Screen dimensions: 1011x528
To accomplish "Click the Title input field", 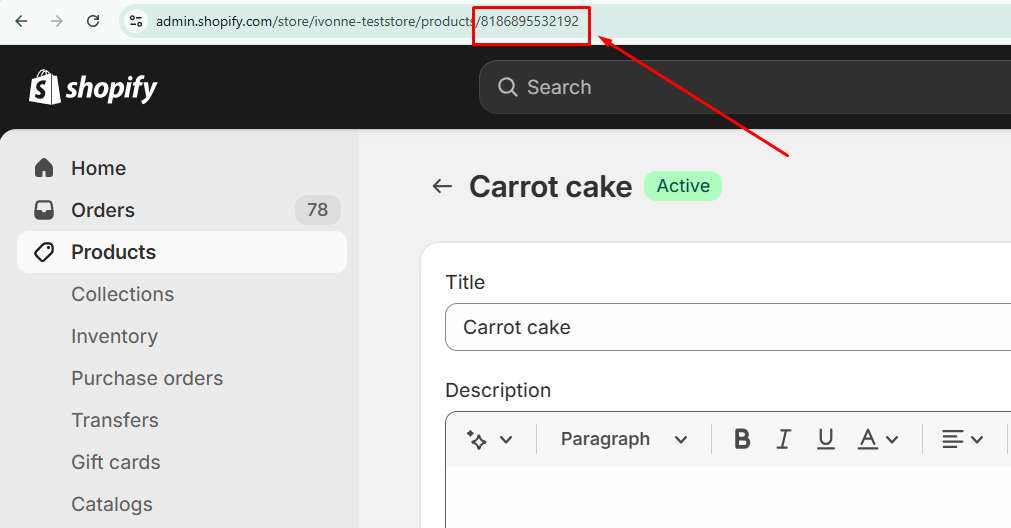I will (728, 327).
